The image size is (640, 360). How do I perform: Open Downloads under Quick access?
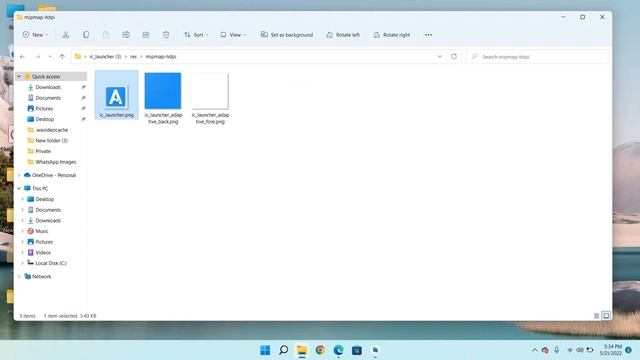coord(48,87)
